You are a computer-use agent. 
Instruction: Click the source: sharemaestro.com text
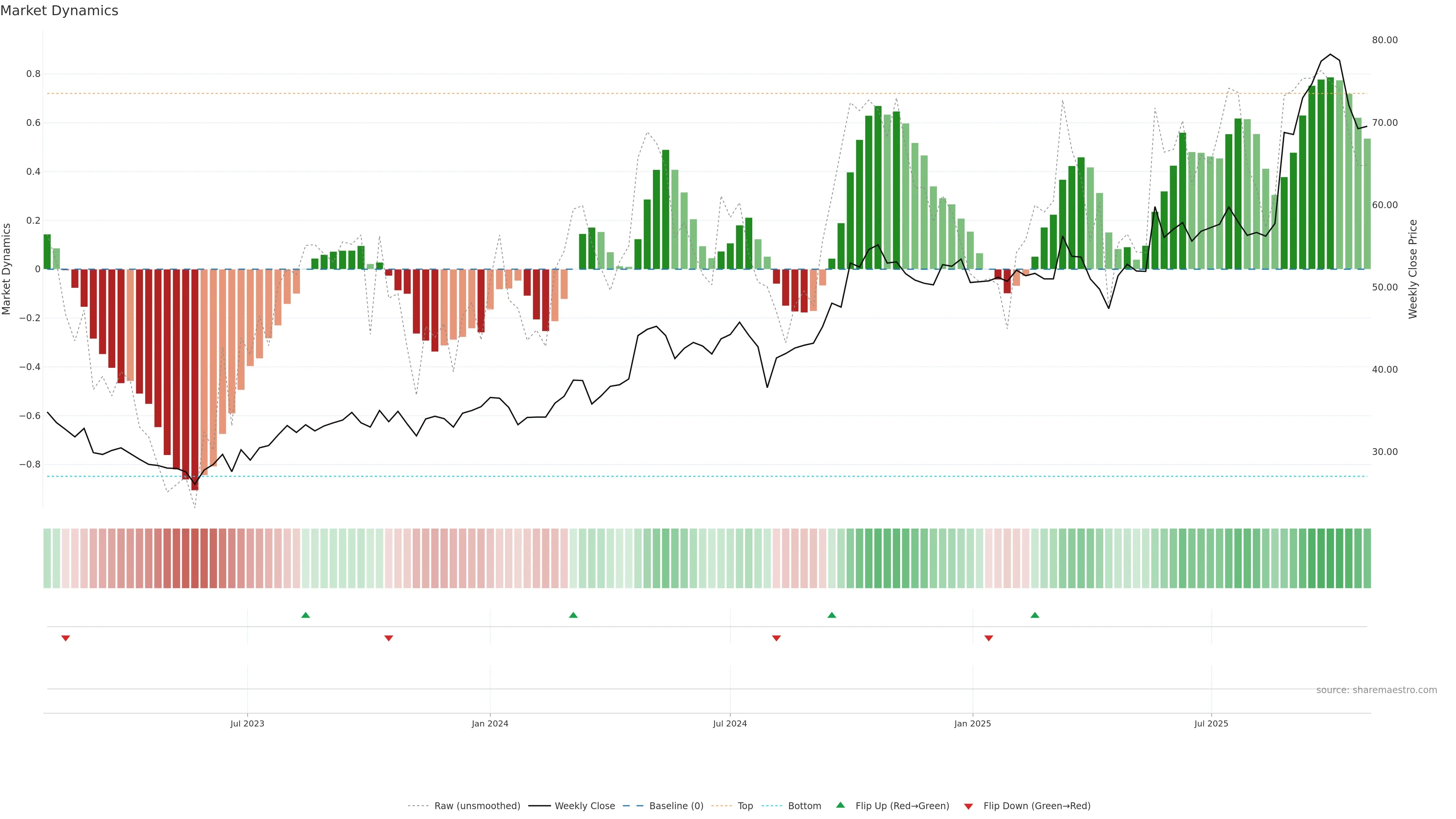(x=1376, y=690)
